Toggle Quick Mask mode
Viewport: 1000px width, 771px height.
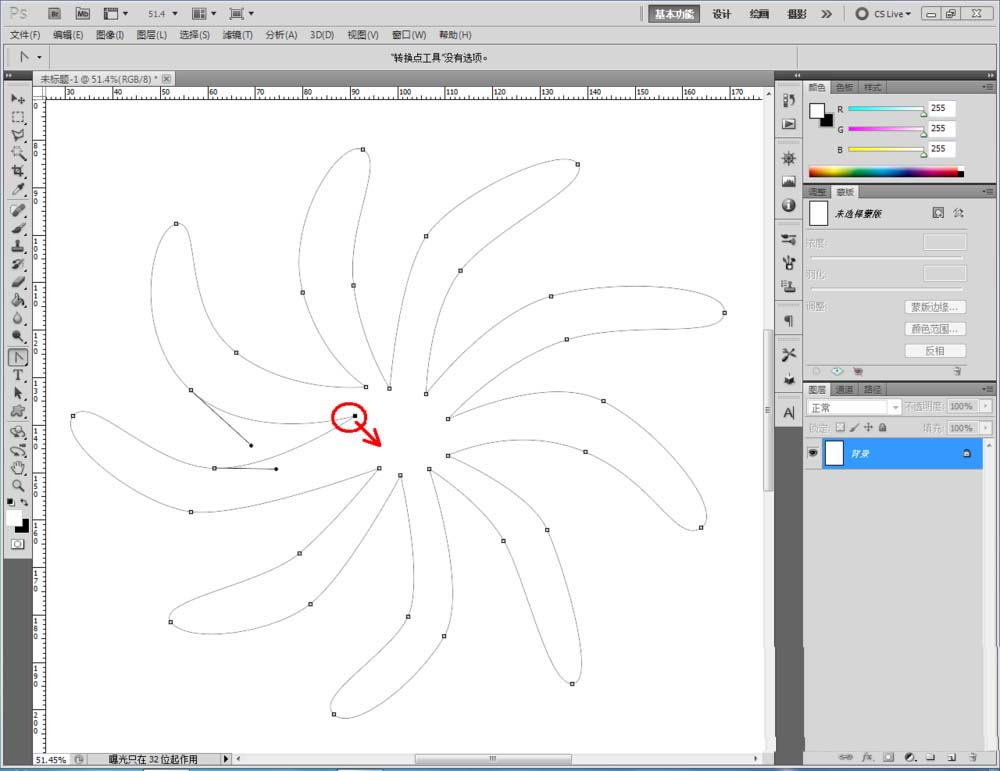click(x=18, y=544)
